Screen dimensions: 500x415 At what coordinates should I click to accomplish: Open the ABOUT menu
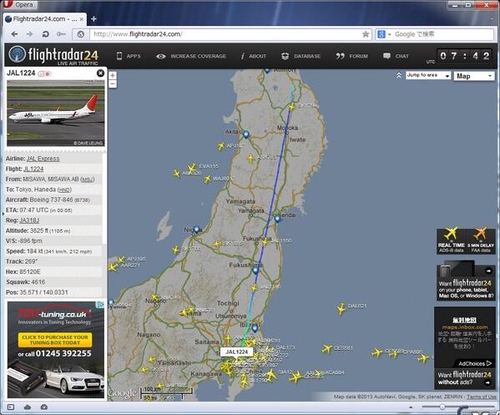pos(254,56)
